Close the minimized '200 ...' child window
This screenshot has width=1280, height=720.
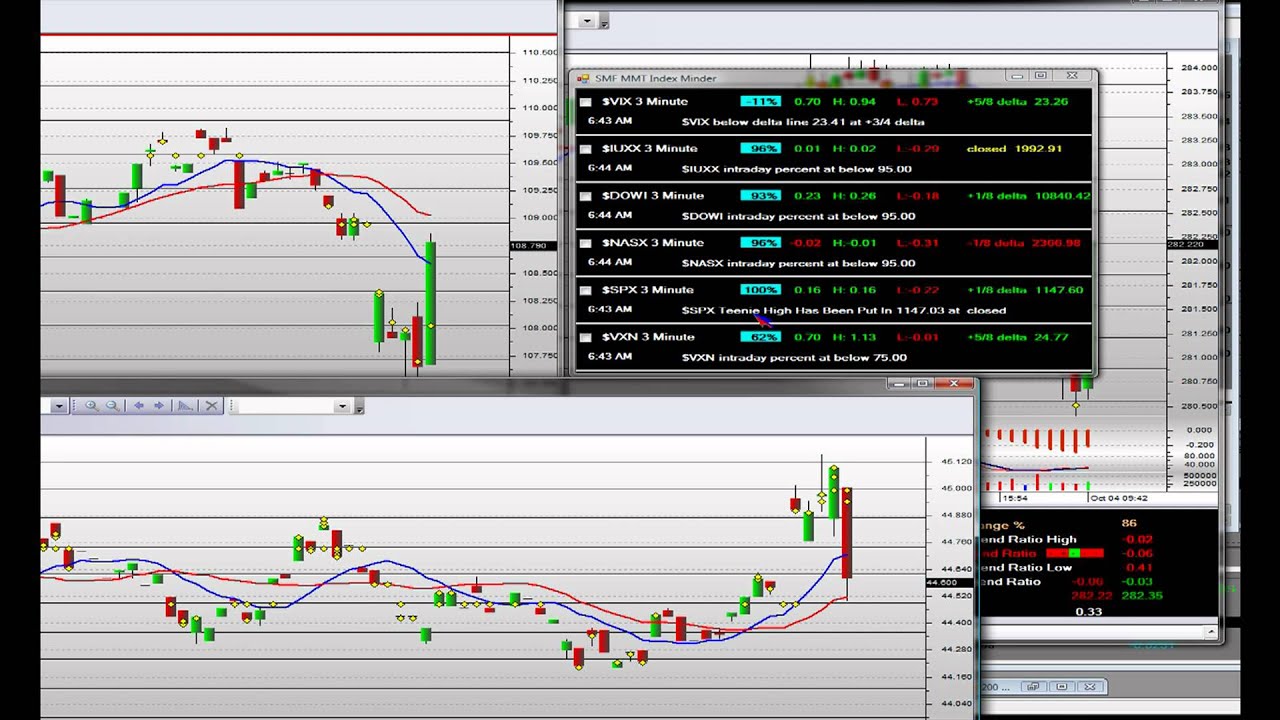pos(1091,687)
